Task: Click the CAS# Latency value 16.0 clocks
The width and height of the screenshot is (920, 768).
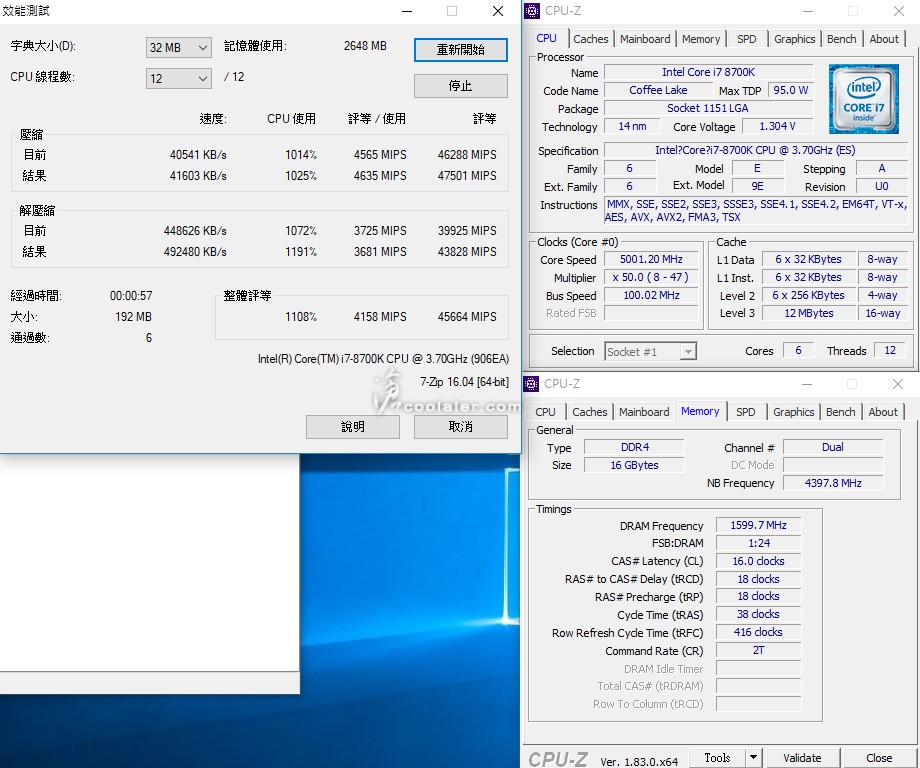Action: 758,561
